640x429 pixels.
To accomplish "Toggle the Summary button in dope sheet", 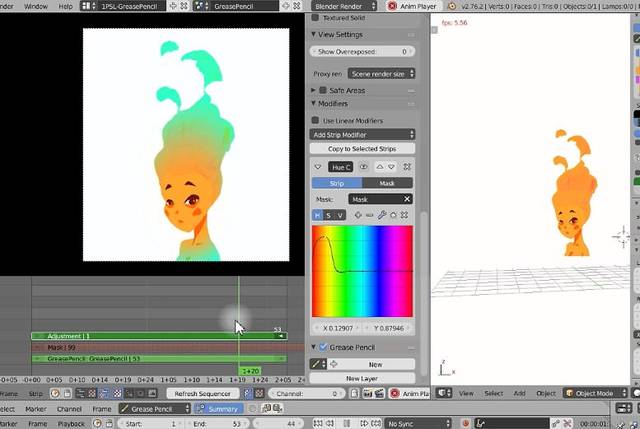I will pos(219,409).
